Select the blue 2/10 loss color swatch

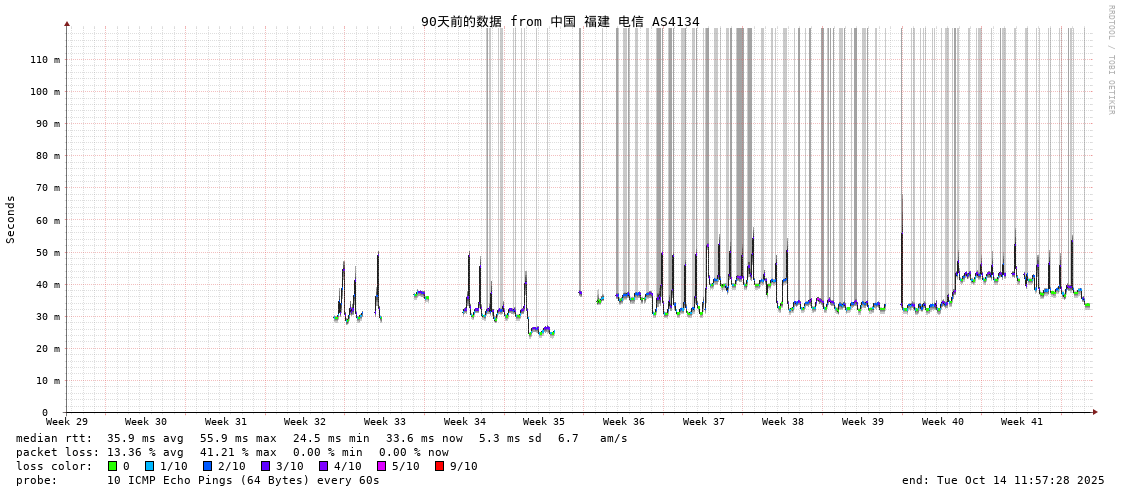pyautogui.click(x=208, y=466)
